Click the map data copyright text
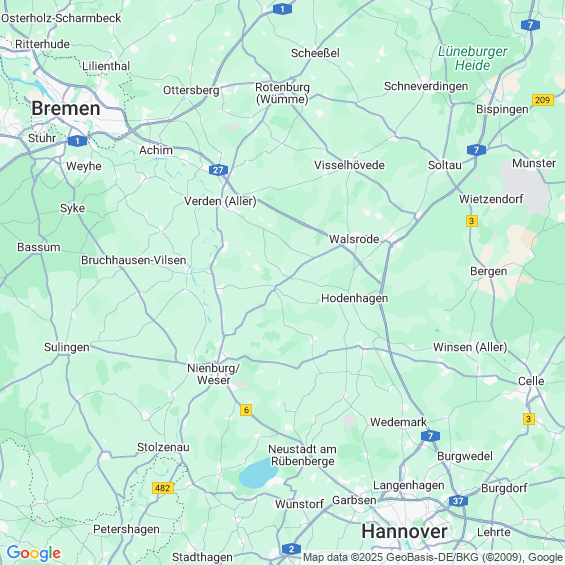 tap(433, 557)
